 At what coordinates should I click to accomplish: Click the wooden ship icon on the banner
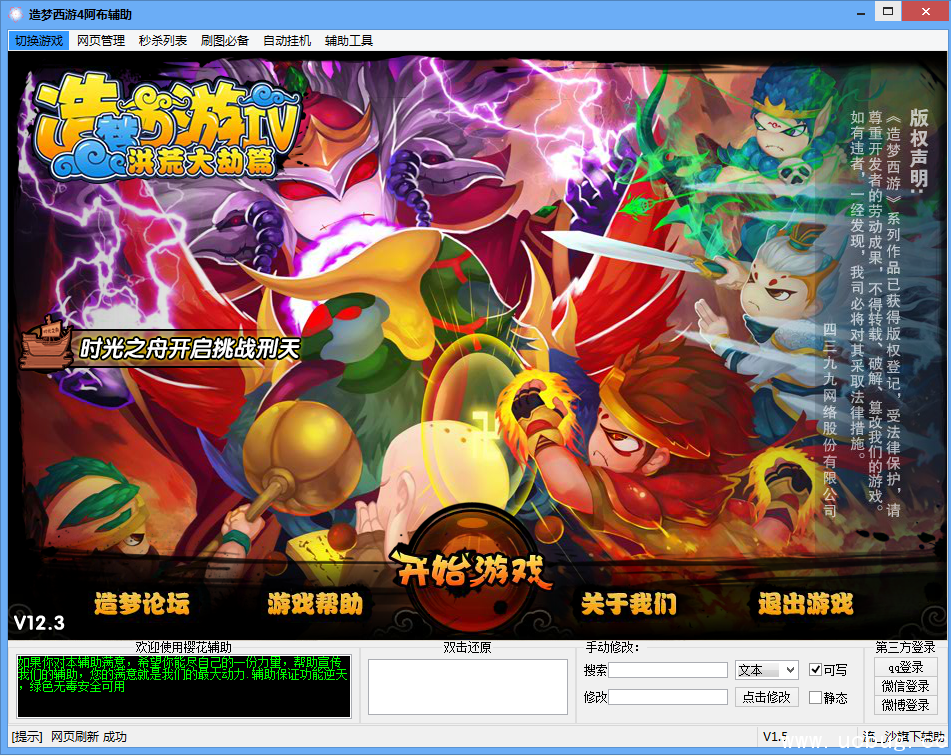pyautogui.click(x=47, y=344)
